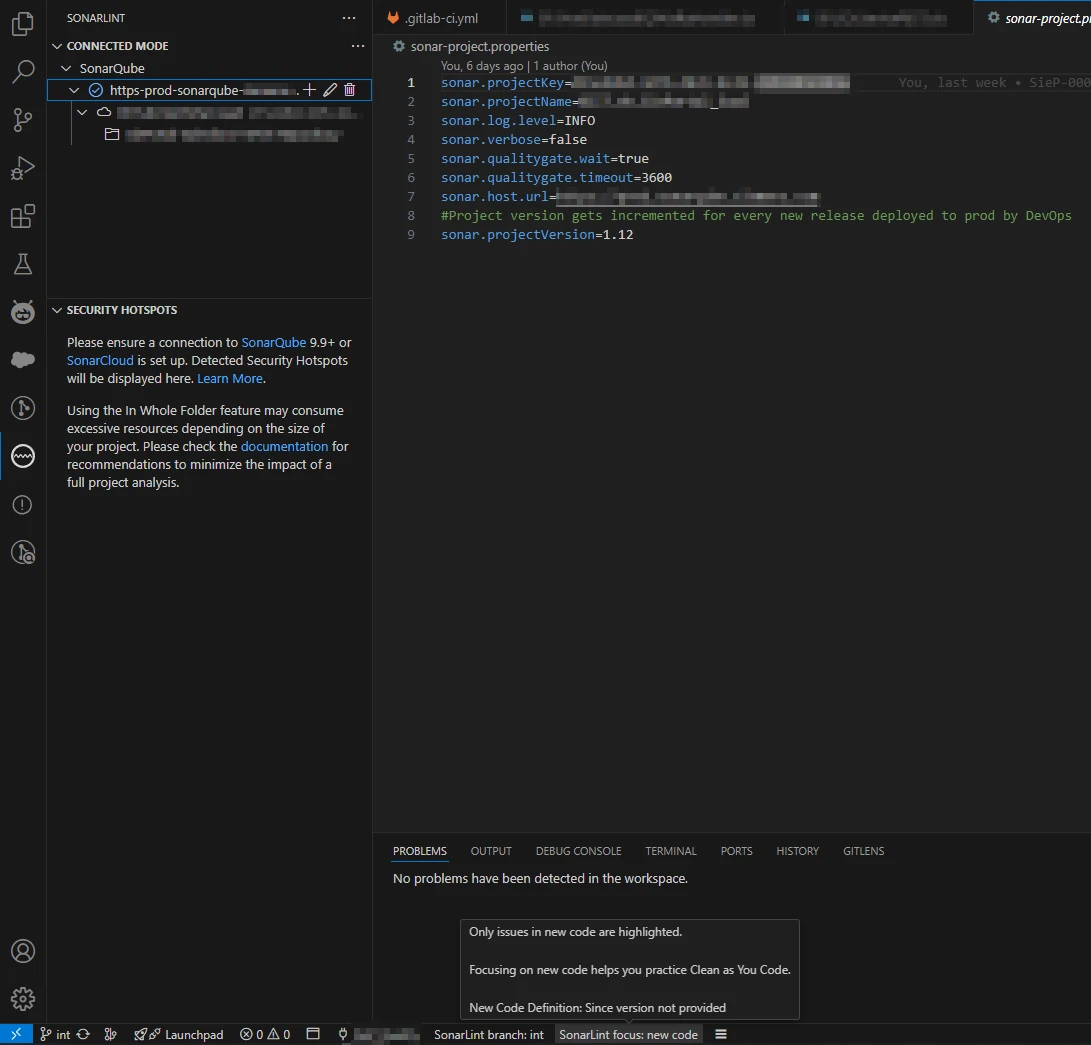The height and width of the screenshot is (1045, 1091).
Task: Collapse the SECURITY HOTSPOTS section
Action: (57, 310)
